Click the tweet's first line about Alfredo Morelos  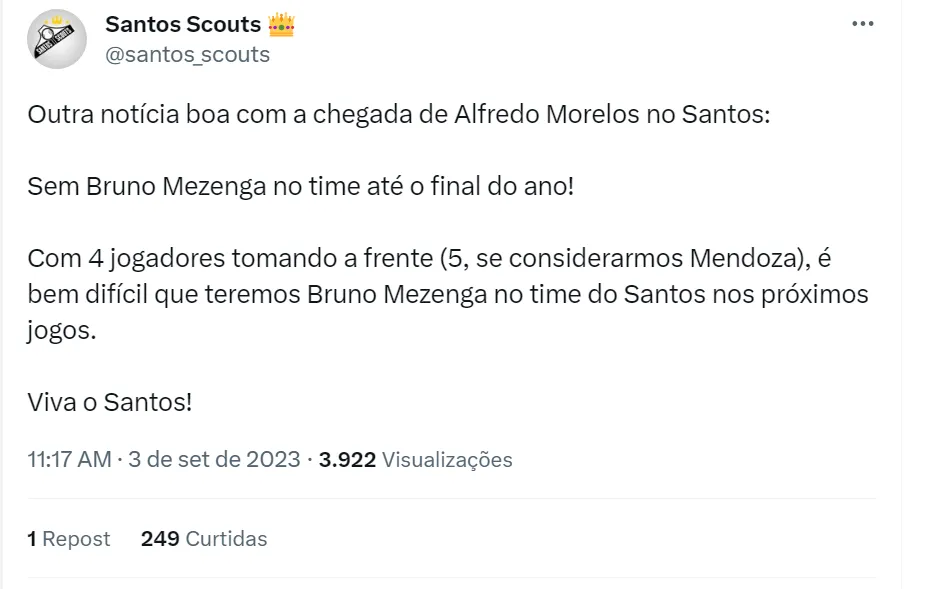399,114
